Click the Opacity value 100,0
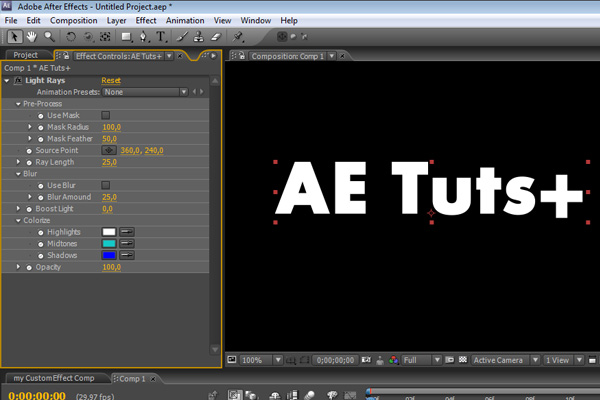The width and height of the screenshot is (600, 400). tap(111, 267)
